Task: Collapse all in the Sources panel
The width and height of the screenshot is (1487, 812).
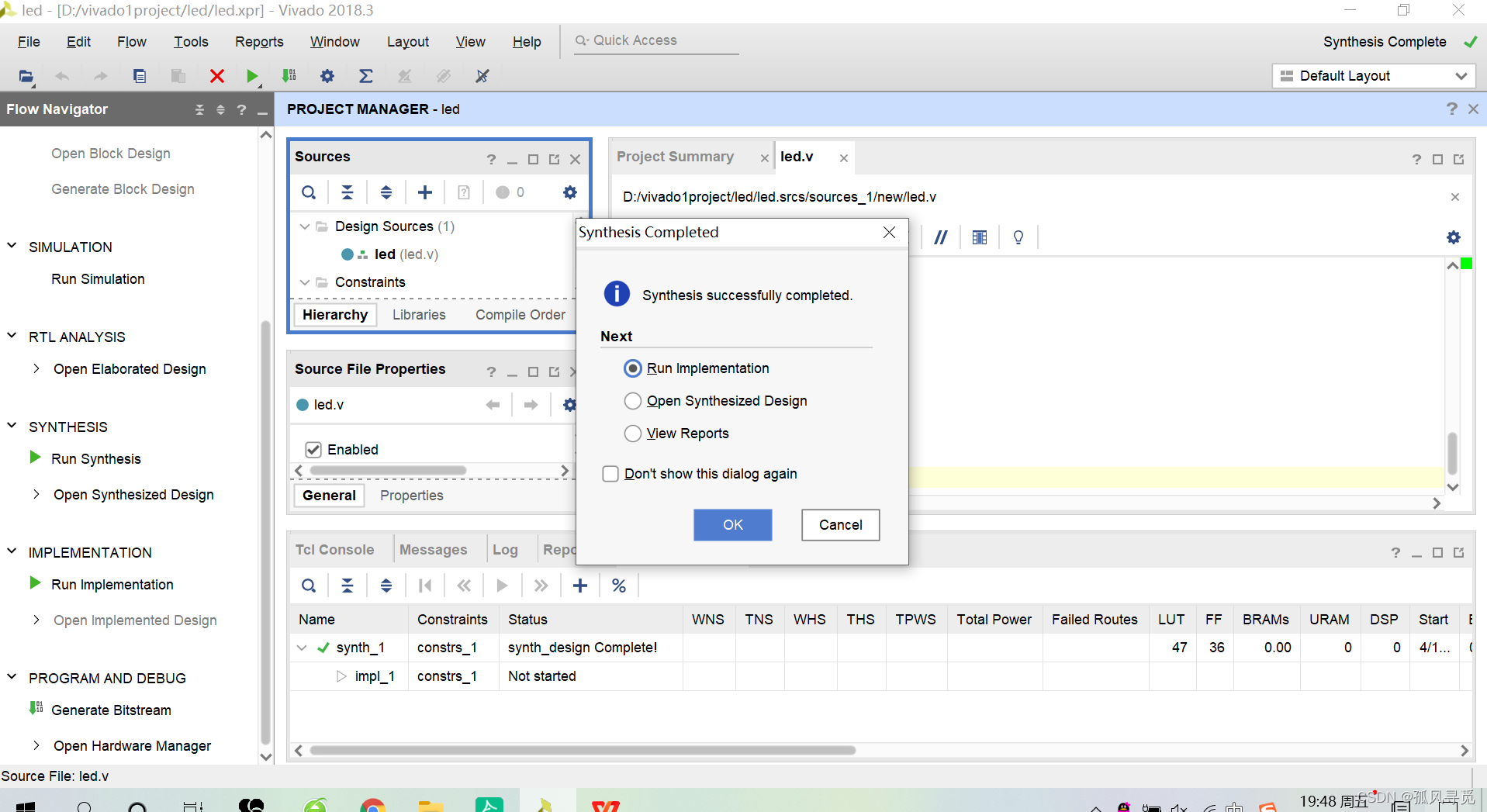Action: point(348,192)
